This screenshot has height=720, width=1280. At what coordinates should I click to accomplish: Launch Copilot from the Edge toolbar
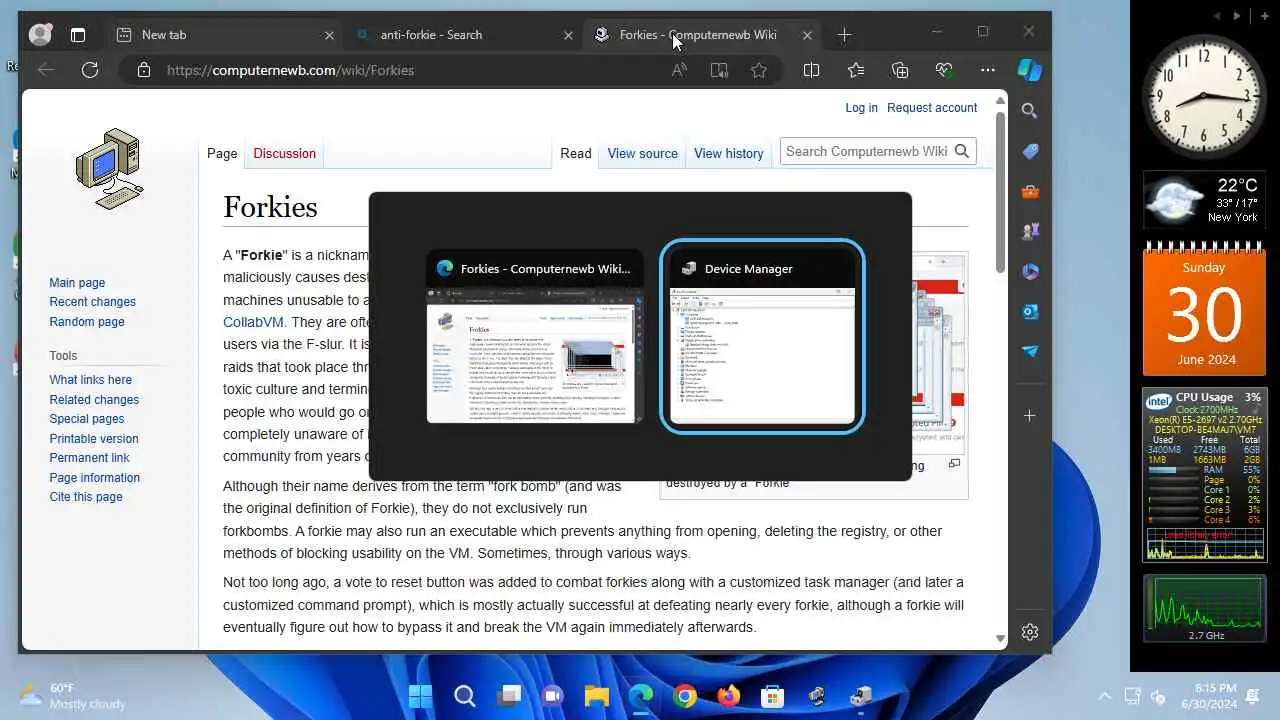(1030, 70)
